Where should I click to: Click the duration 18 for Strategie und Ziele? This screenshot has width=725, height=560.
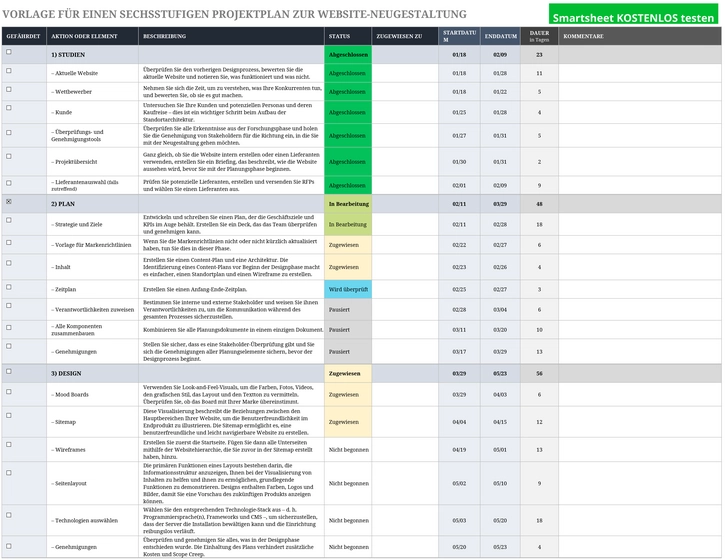point(539,224)
